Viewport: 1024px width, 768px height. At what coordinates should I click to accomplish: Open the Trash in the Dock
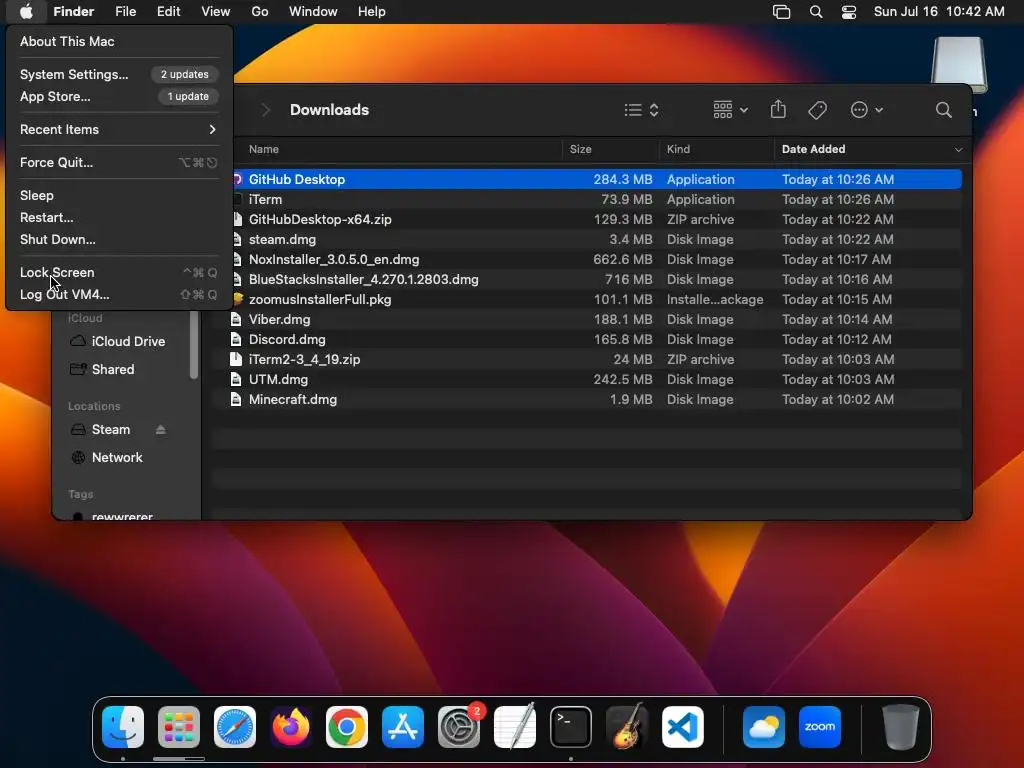[901, 727]
